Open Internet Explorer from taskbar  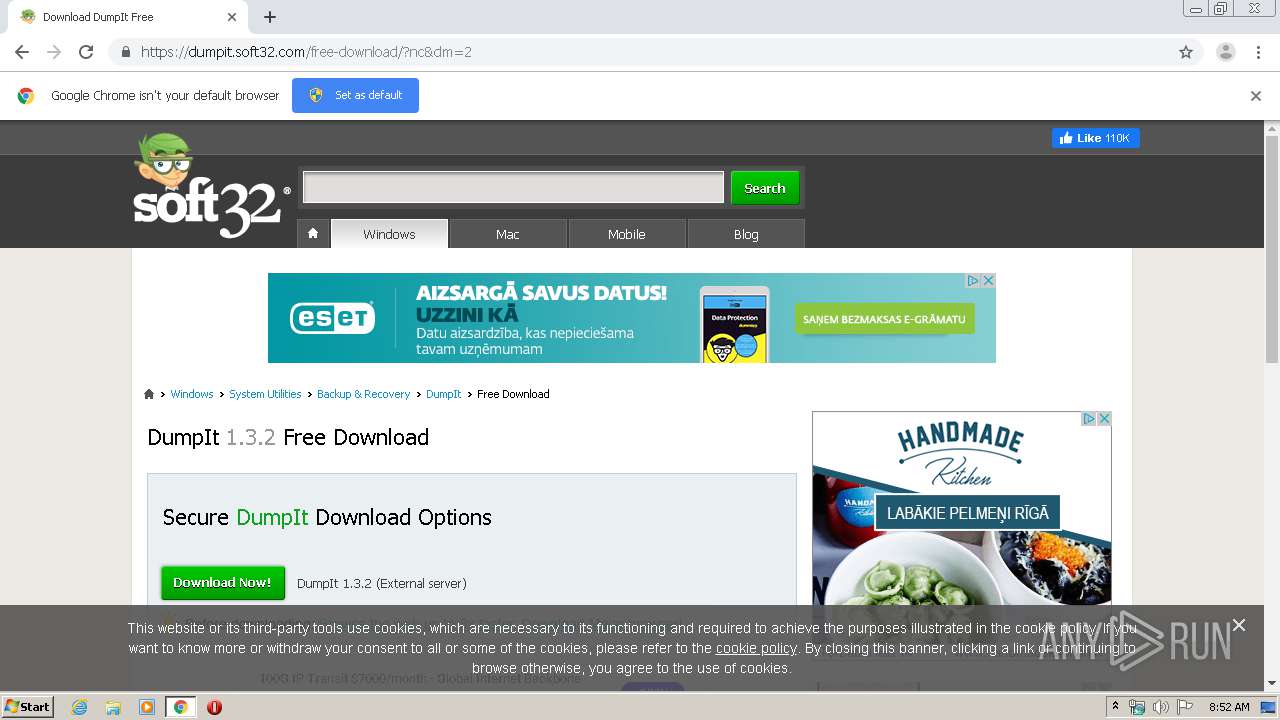[80, 707]
